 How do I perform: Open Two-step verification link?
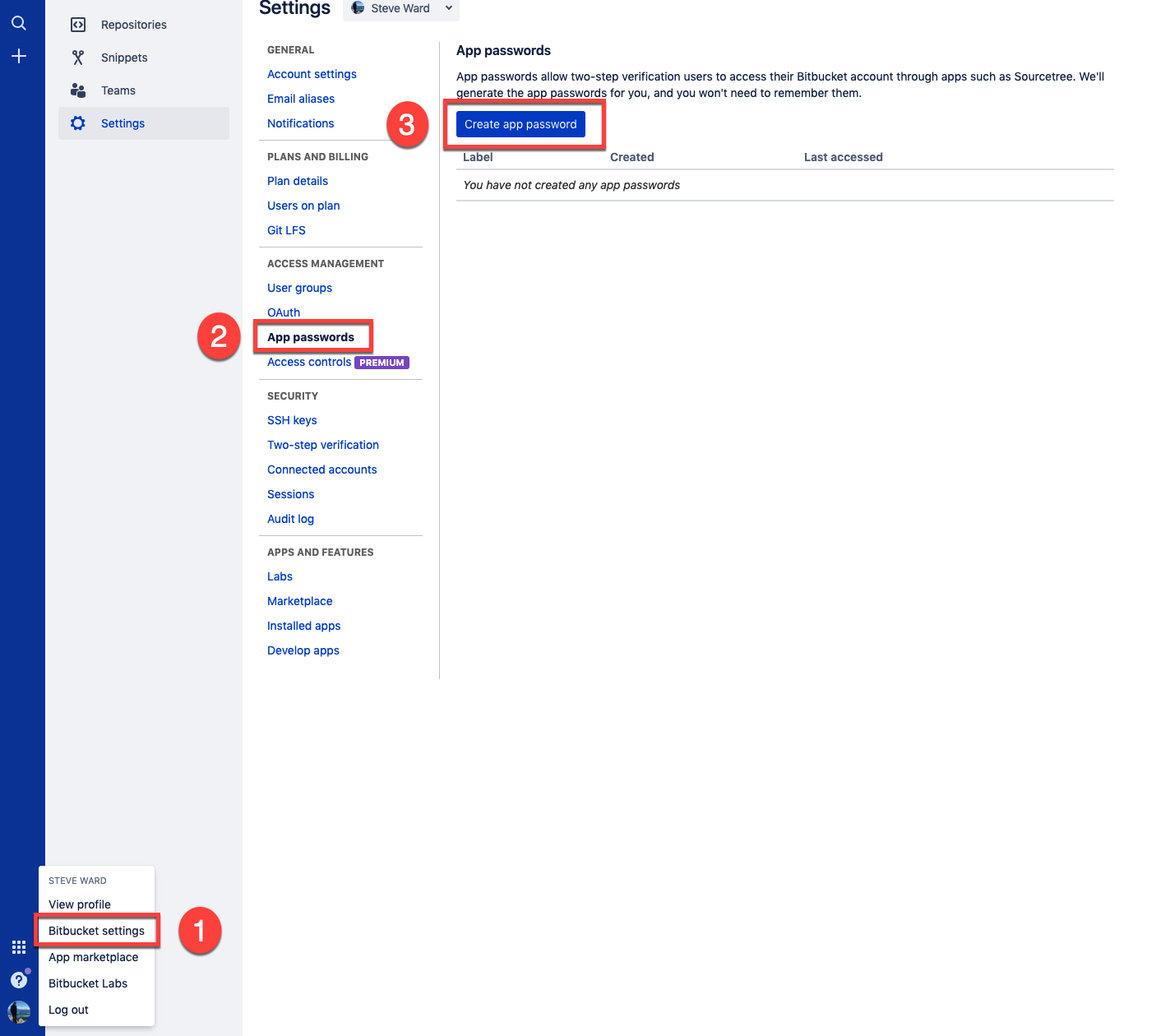[323, 445]
